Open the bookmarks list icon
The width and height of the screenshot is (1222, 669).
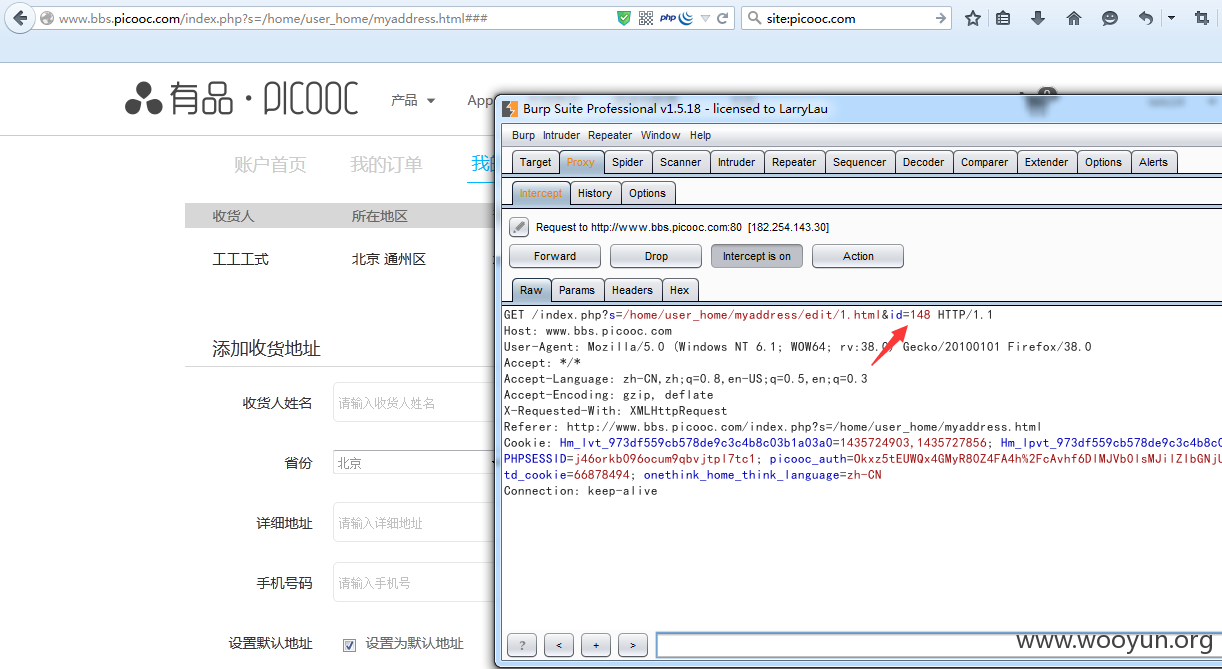click(1003, 18)
